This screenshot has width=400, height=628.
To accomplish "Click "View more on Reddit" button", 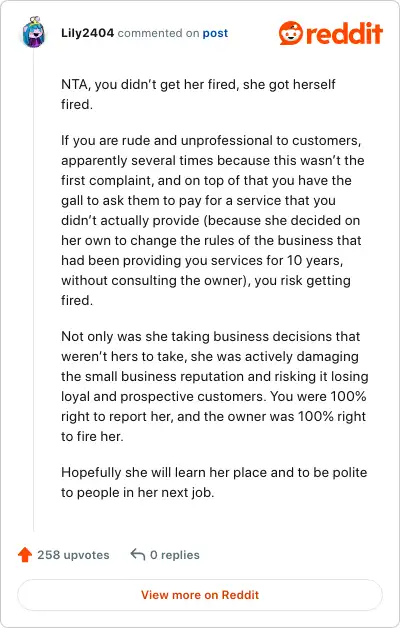I will pyautogui.click(x=200, y=595).
